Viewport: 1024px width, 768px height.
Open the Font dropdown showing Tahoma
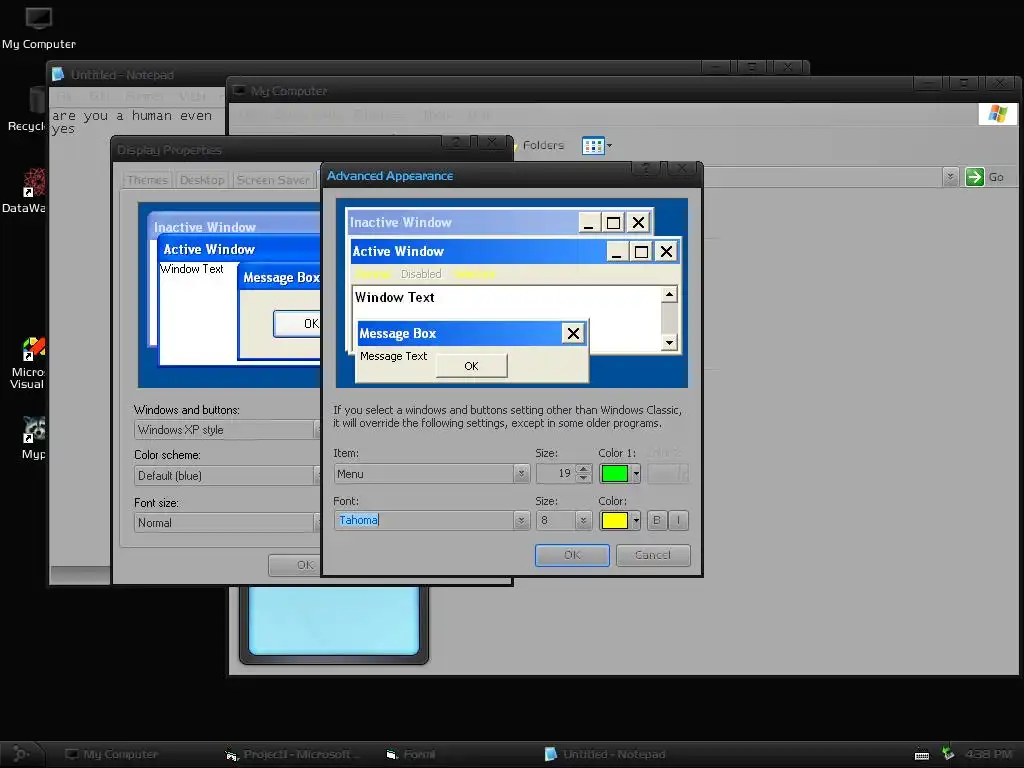pyautogui.click(x=521, y=520)
